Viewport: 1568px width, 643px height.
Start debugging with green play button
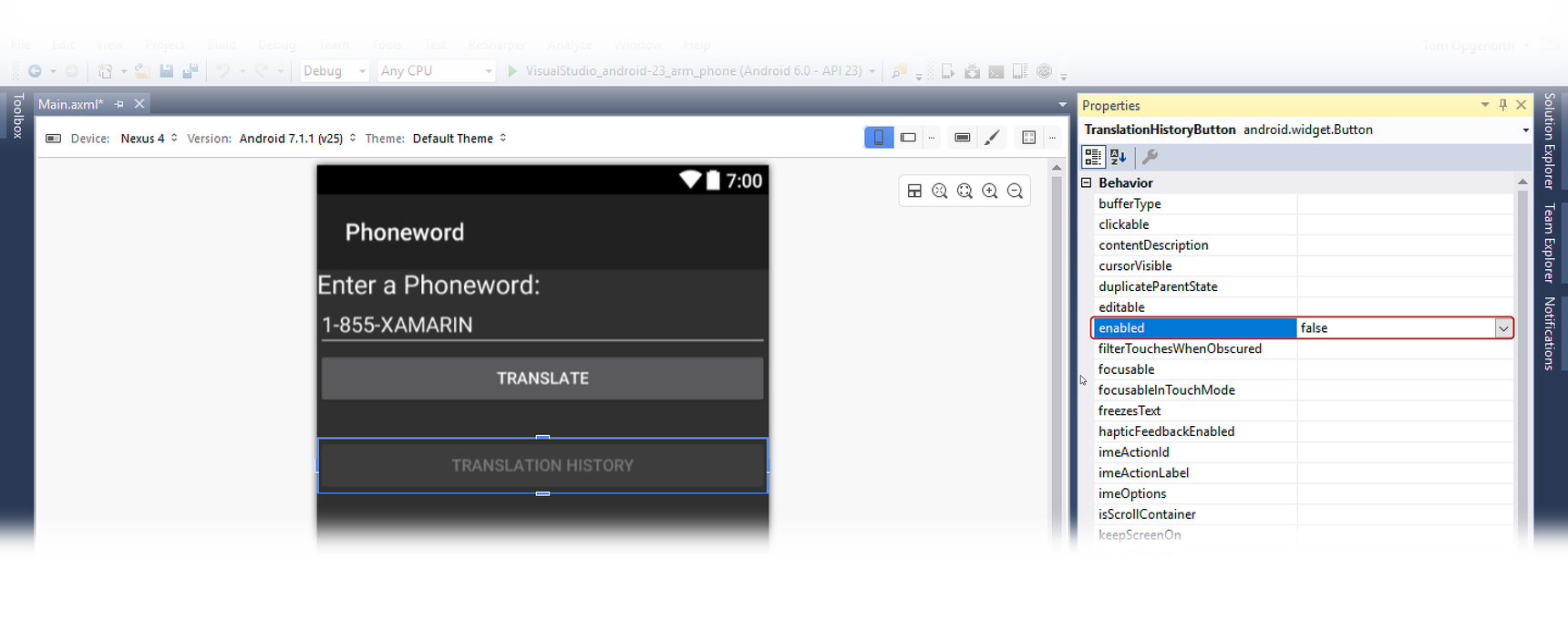pyautogui.click(x=512, y=71)
